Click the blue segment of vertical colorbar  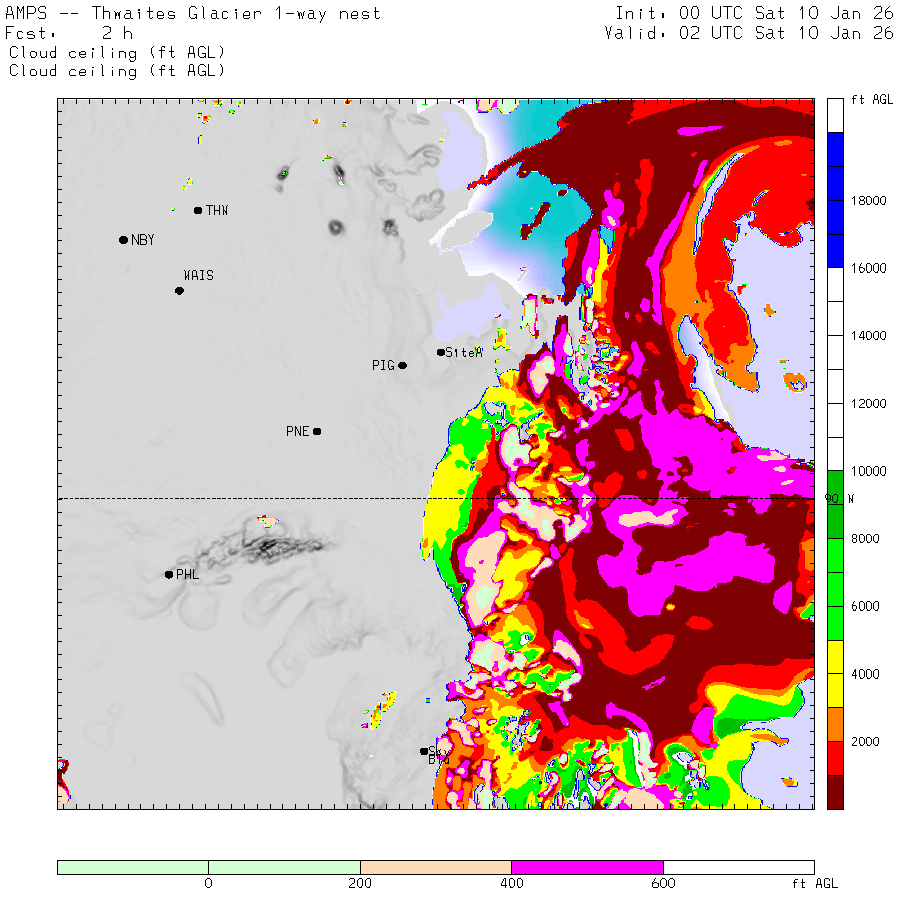point(836,200)
